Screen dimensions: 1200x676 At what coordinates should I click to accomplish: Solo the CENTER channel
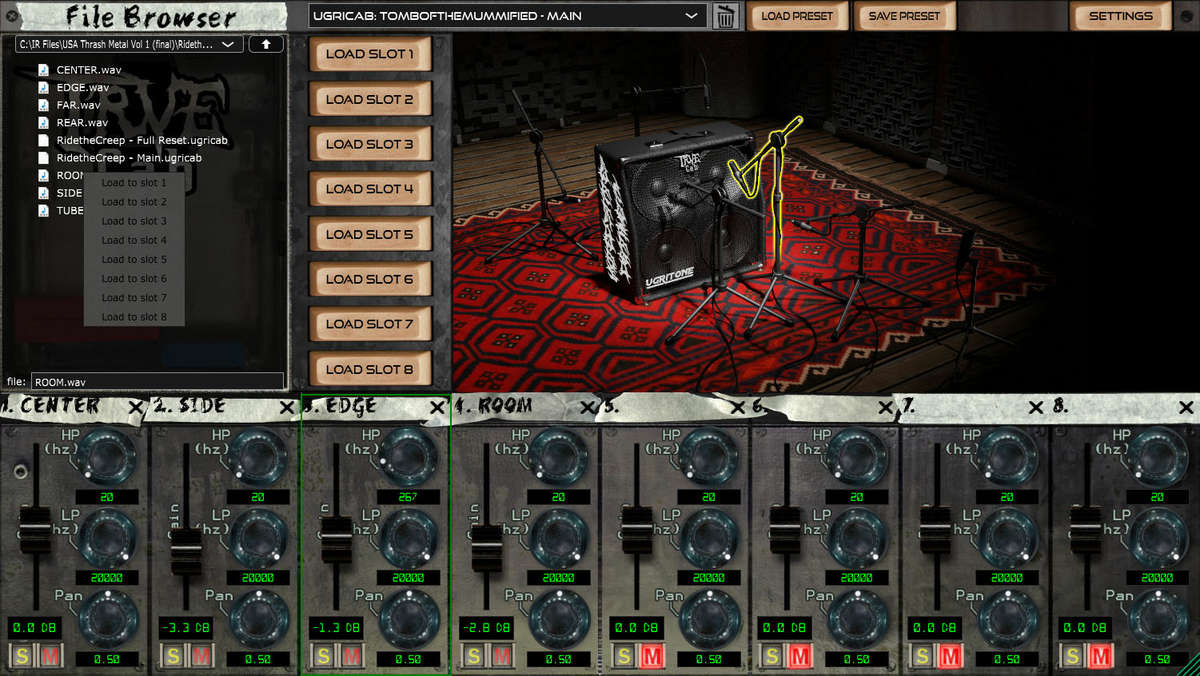[22, 656]
